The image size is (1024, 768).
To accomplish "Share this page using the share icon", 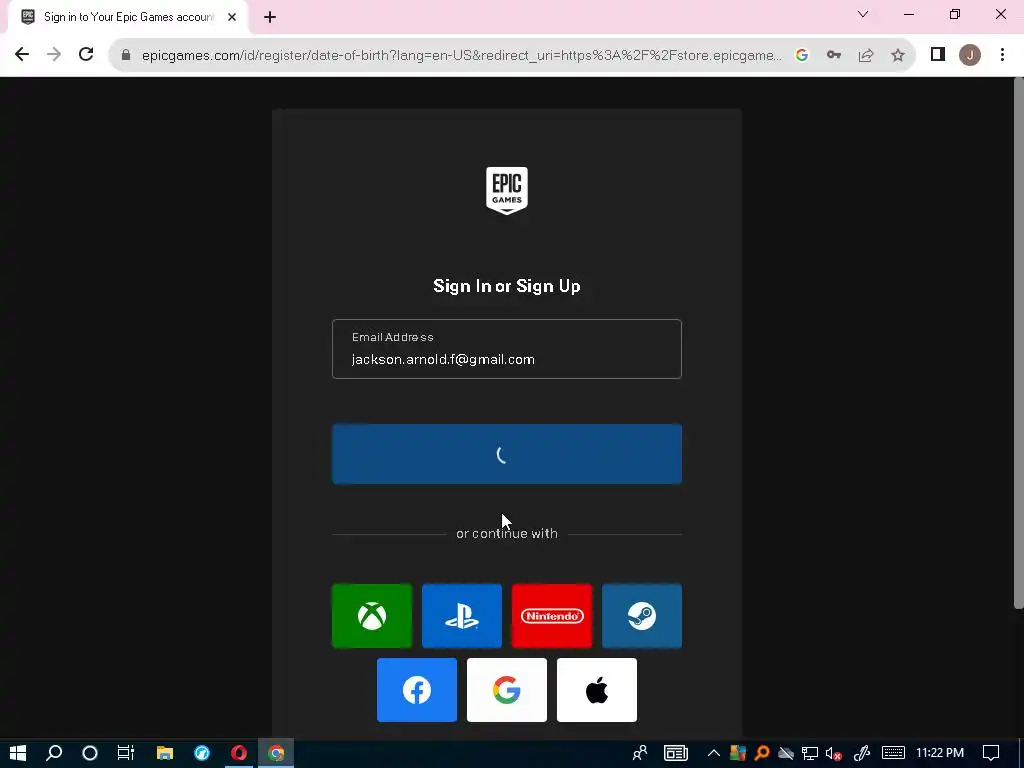I will coord(866,56).
